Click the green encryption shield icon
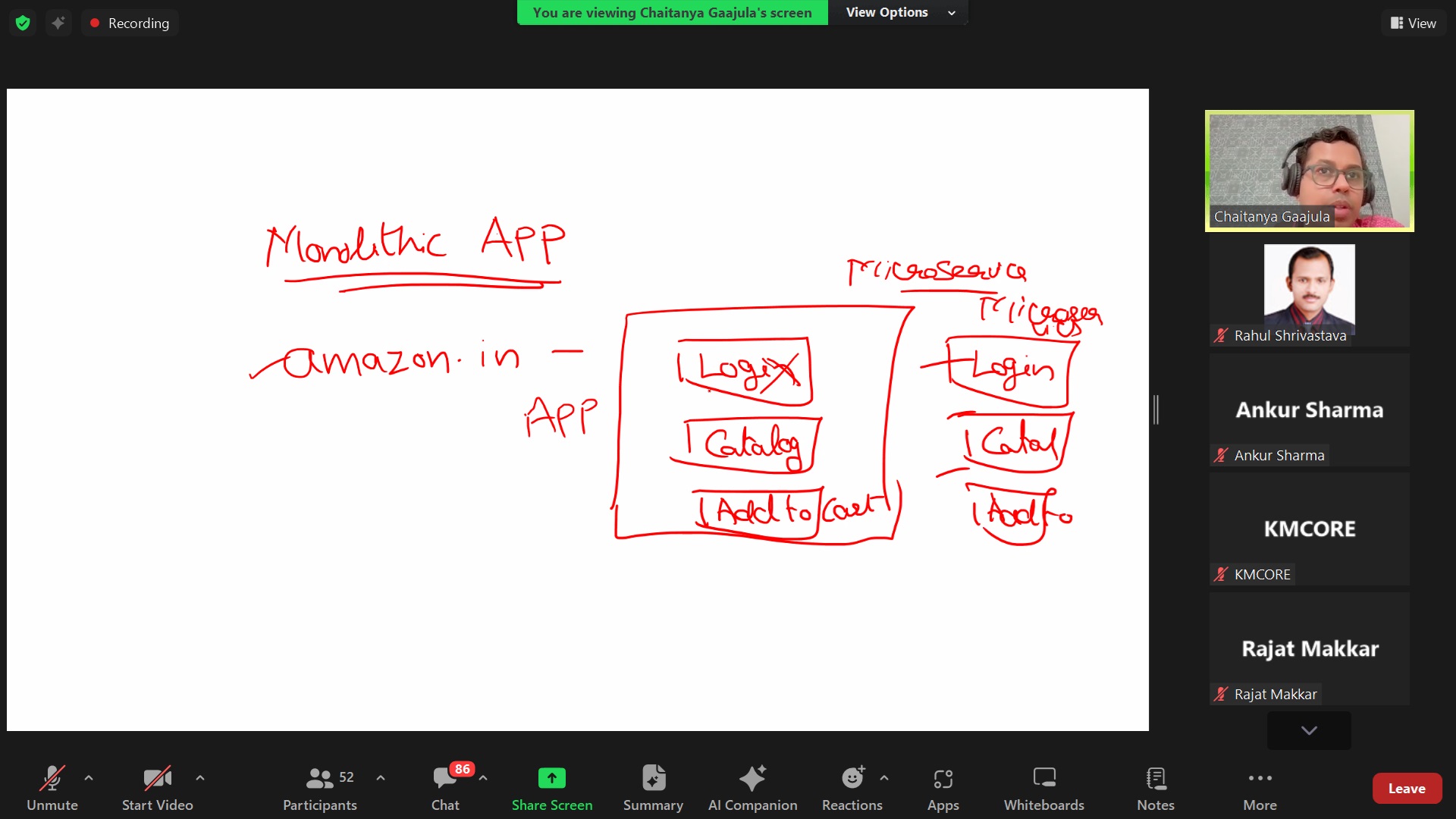 (x=23, y=23)
